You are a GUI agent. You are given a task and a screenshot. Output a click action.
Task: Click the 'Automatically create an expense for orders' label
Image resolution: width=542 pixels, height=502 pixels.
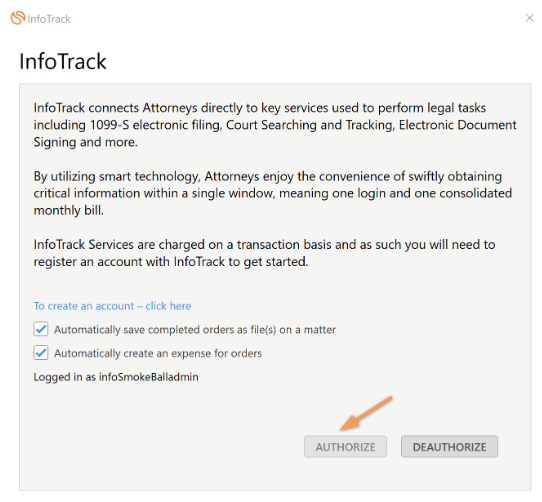(158, 354)
